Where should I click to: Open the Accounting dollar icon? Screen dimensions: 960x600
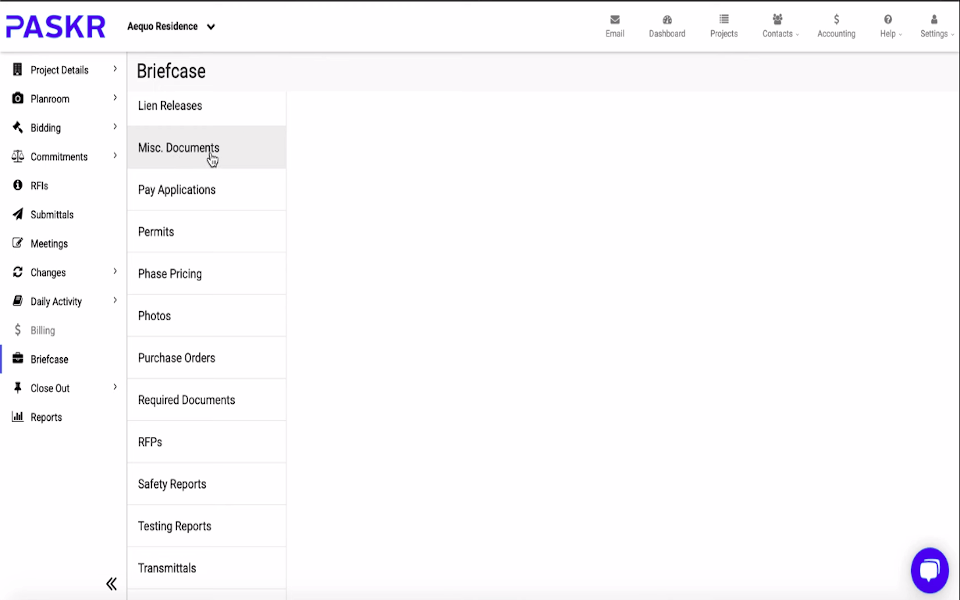point(836,20)
